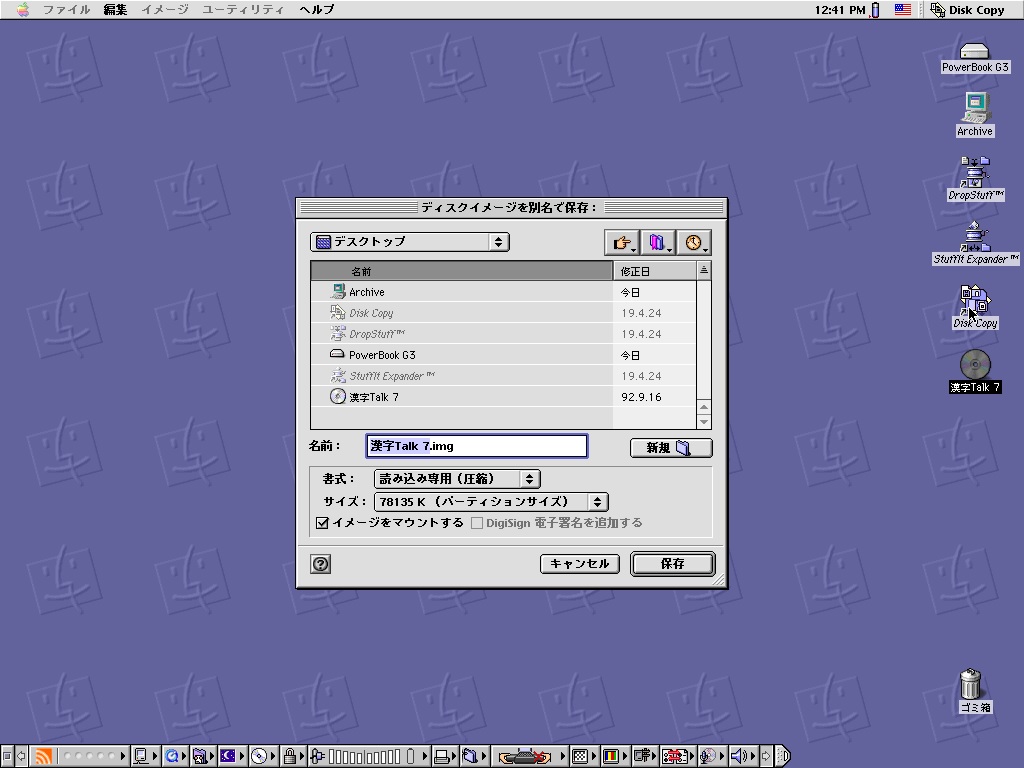Click キャンセル cancel button
Screen dimensions: 1024x768
click(x=580, y=564)
